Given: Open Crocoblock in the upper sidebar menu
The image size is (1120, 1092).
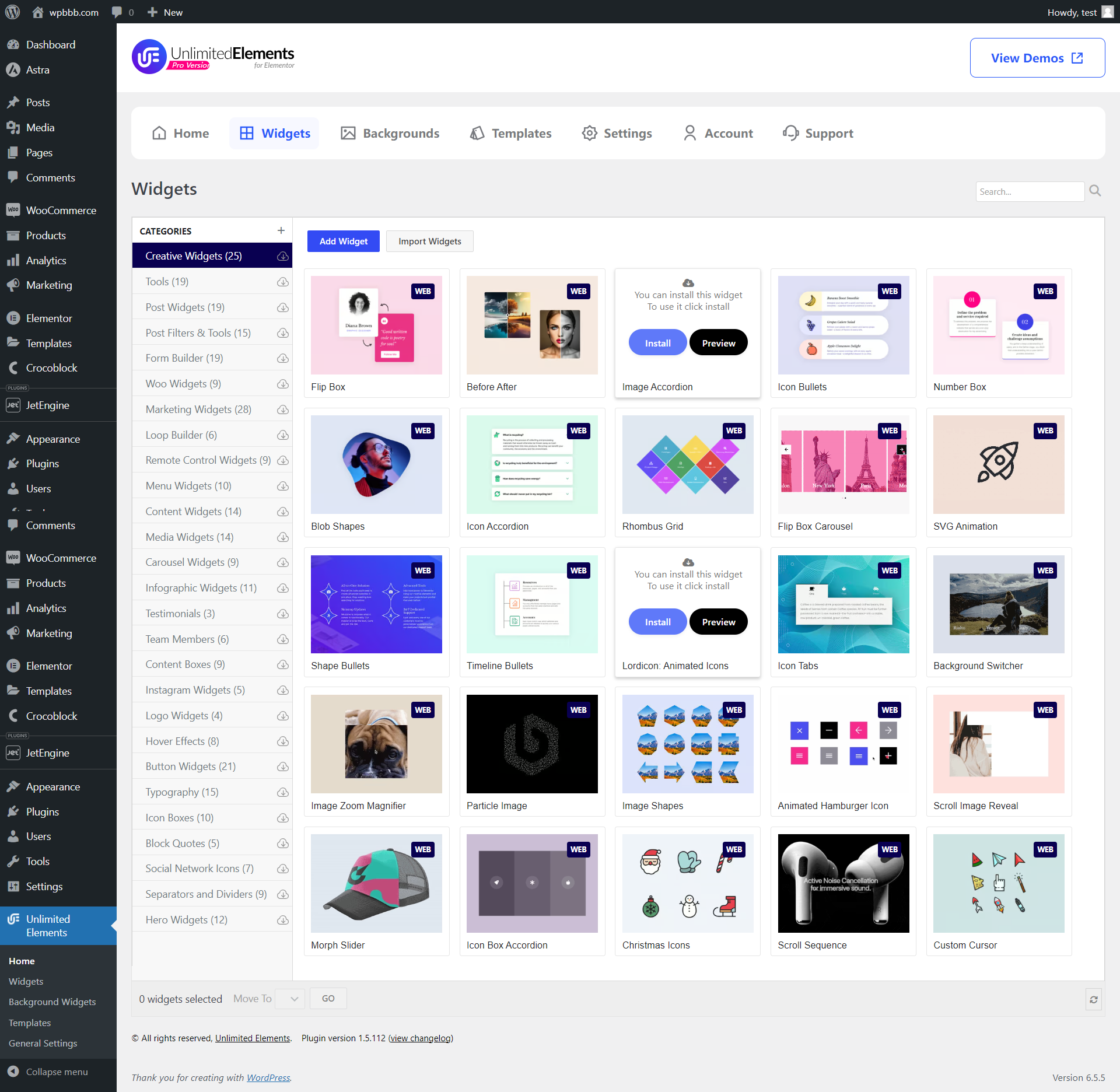Looking at the screenshot, I should point(51,368).
